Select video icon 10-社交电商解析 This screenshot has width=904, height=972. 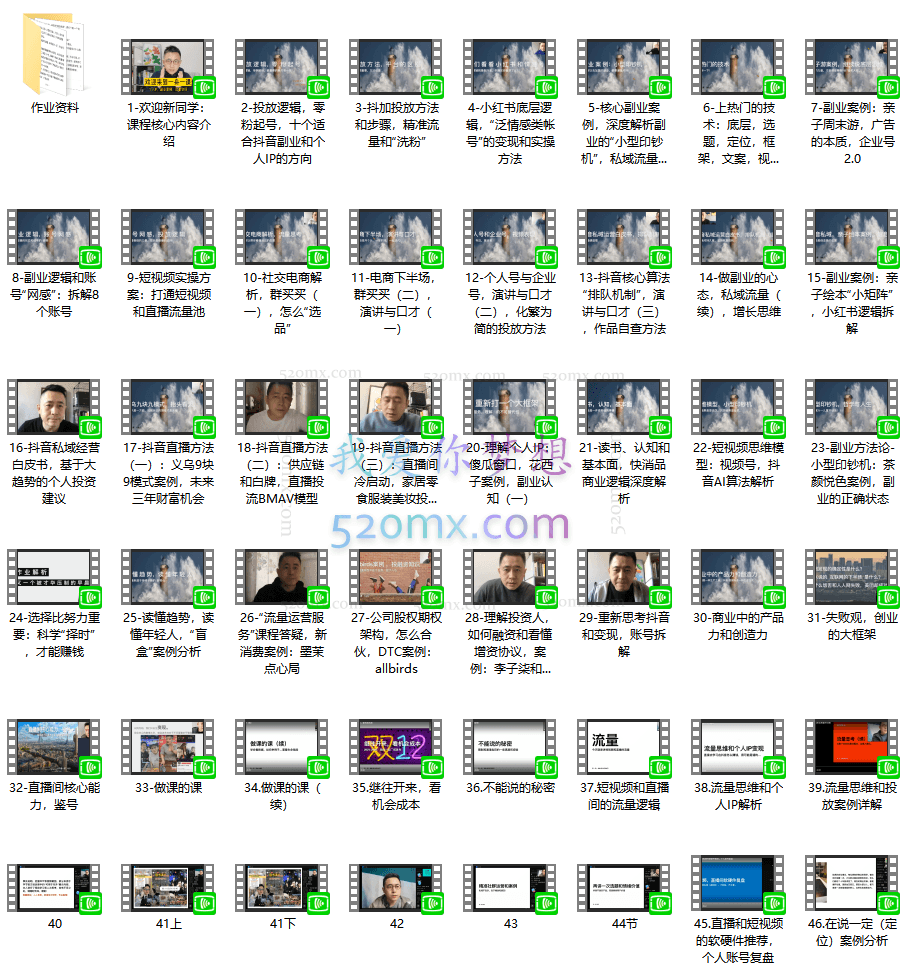point(282,237)
